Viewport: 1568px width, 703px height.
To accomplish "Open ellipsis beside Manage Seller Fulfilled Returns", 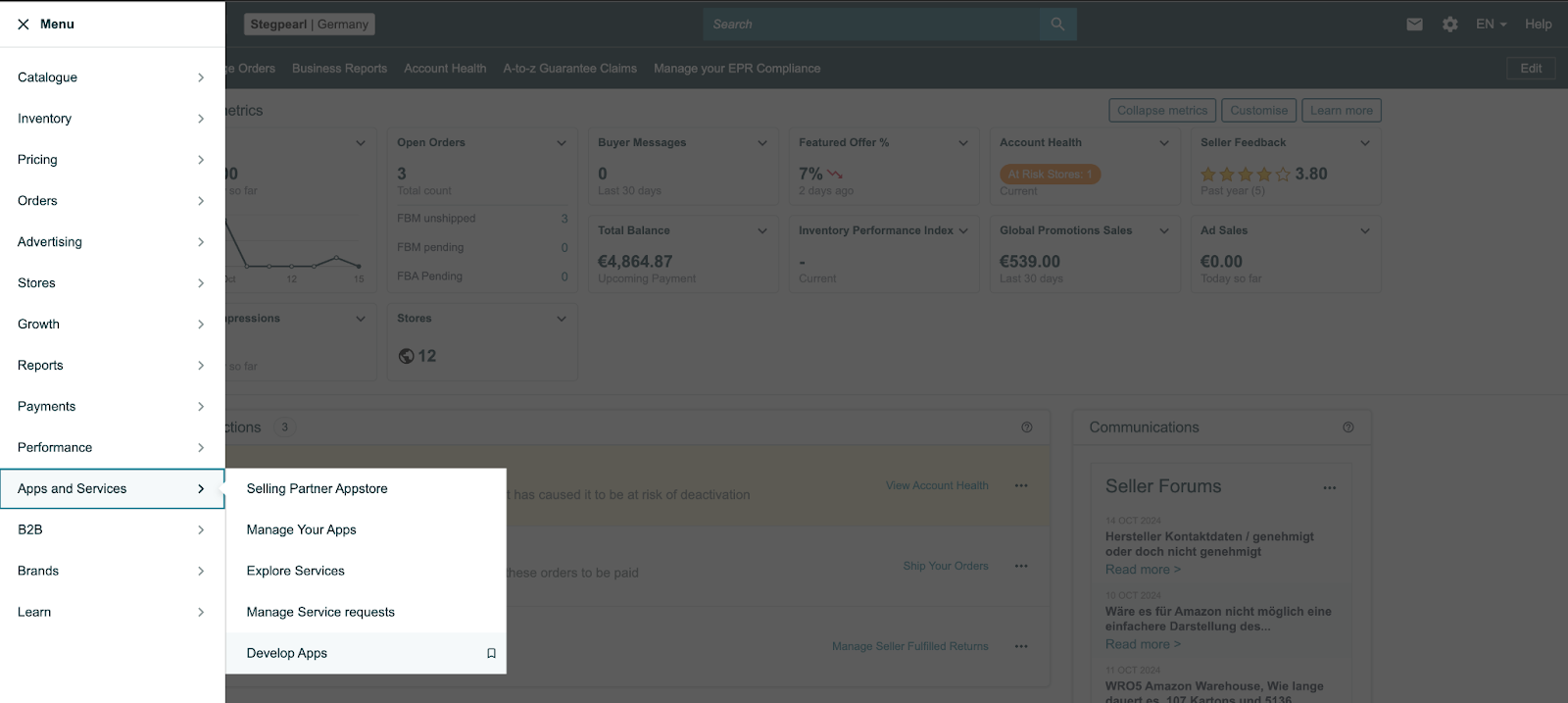I will [x=1021, y=646].
